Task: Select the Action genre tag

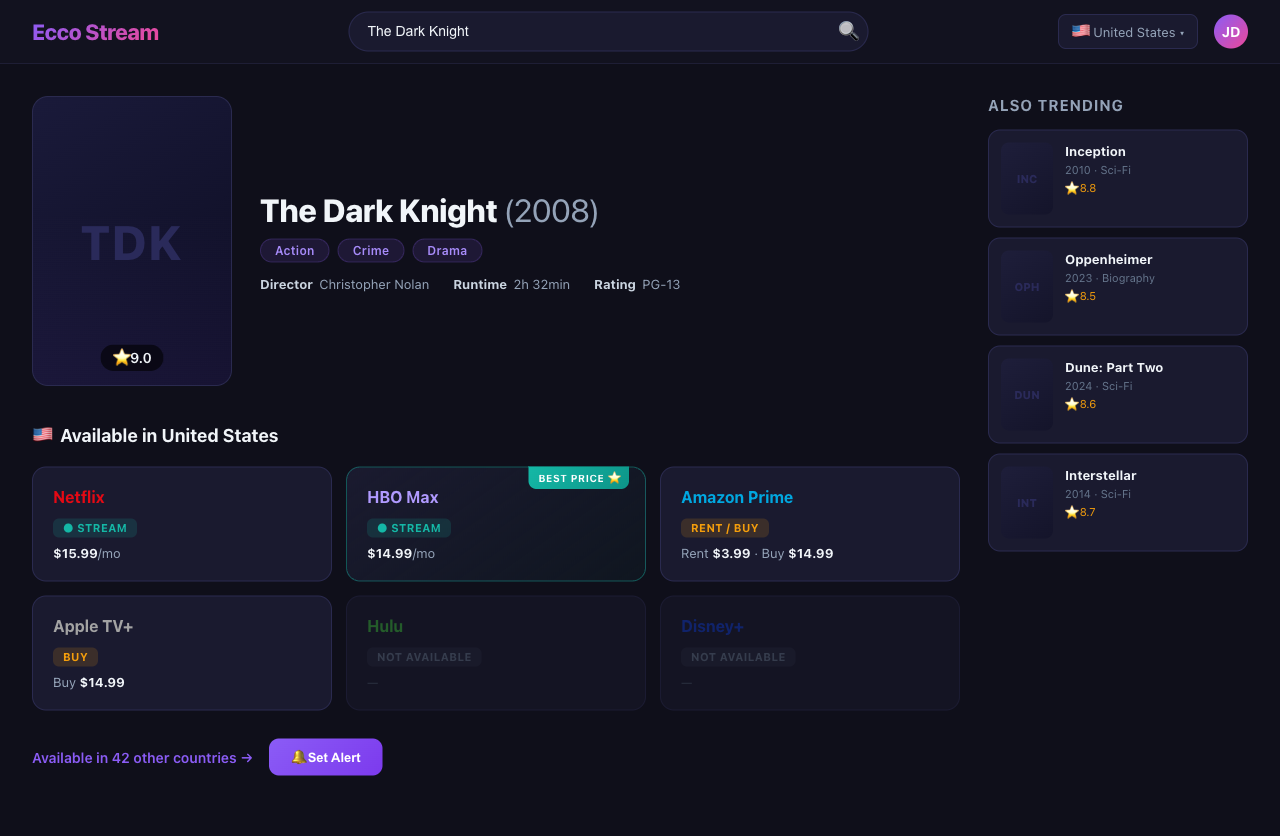Action: tap(295, 251)
